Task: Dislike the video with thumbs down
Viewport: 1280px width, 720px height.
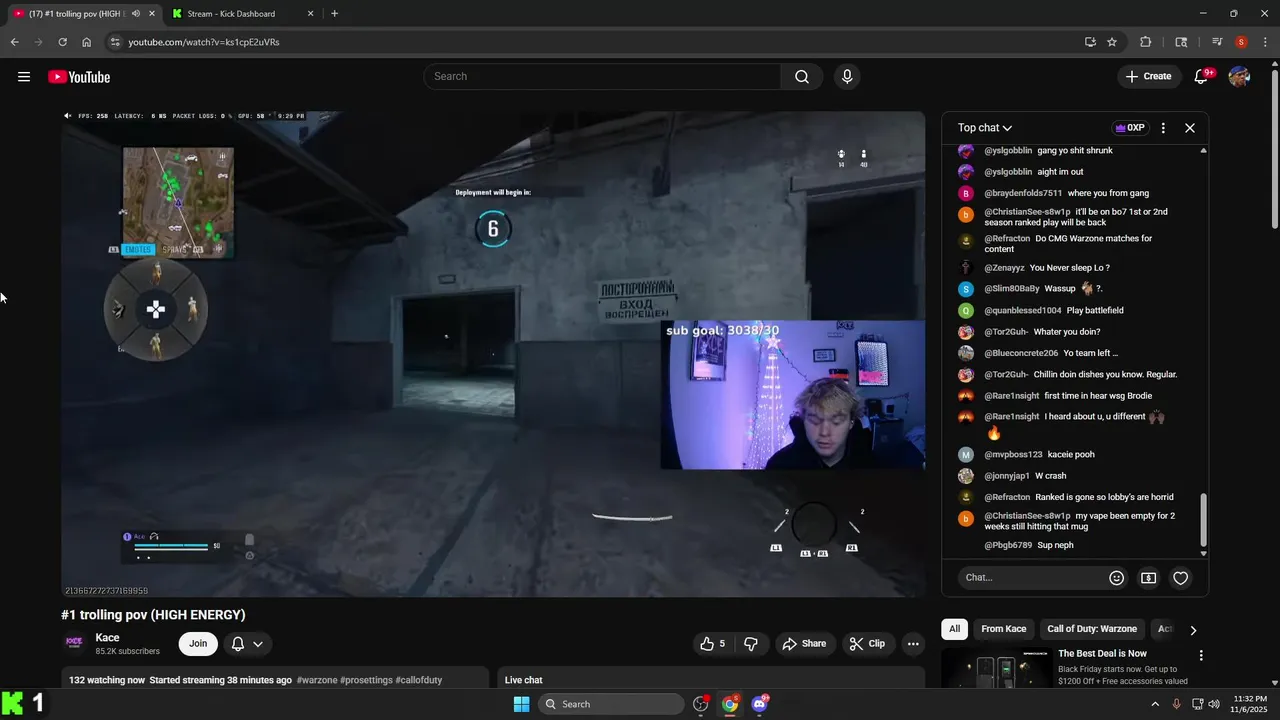Action: 751,644
